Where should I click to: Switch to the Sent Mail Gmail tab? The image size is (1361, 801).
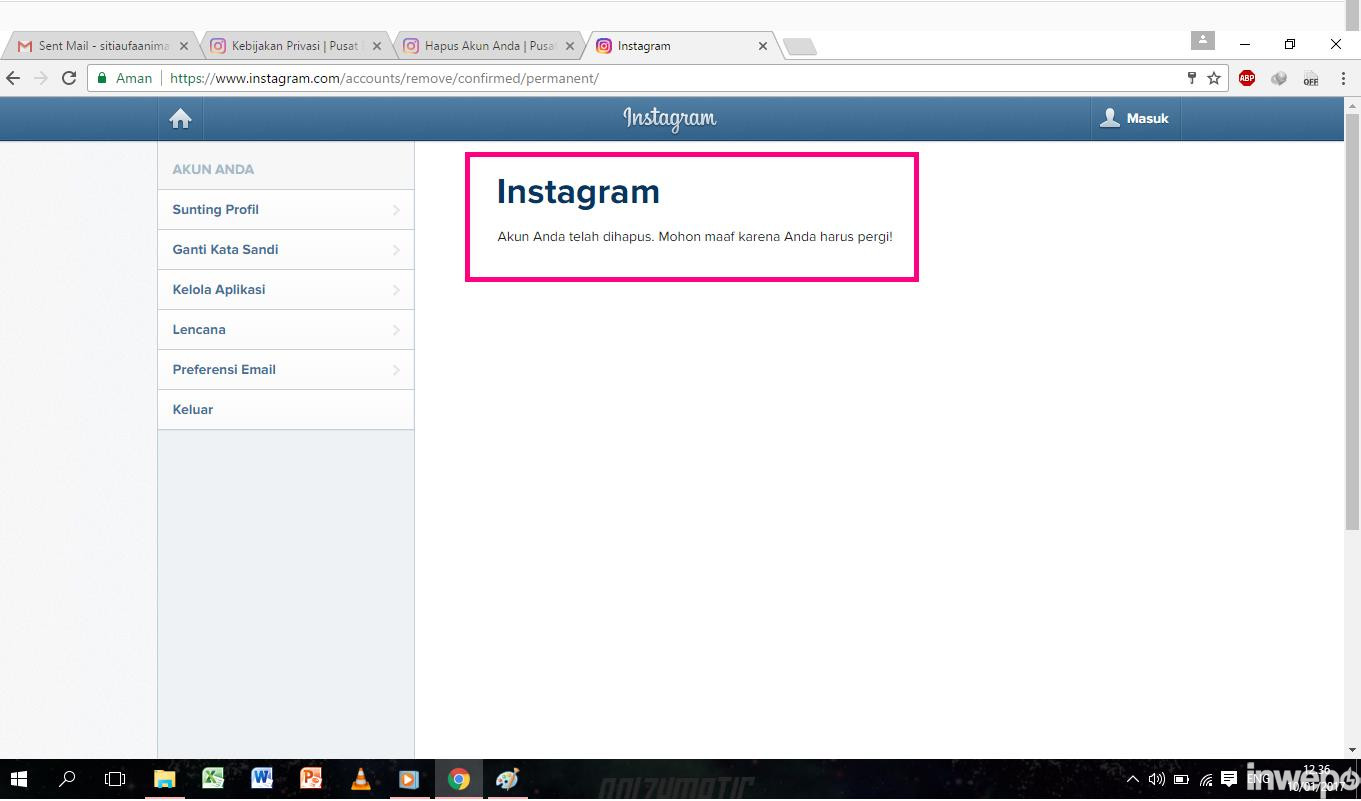coord(101,46)
